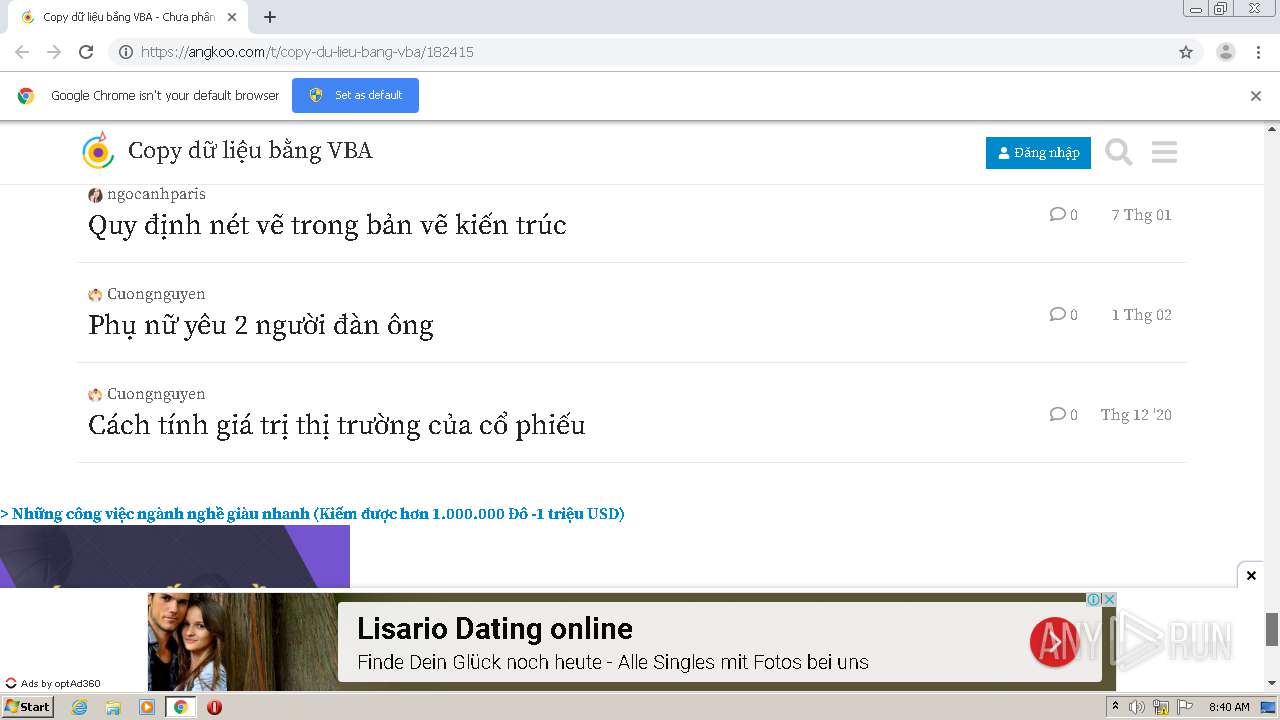
Task: Click Đăng nhập login button
Action: [1038, 153]
